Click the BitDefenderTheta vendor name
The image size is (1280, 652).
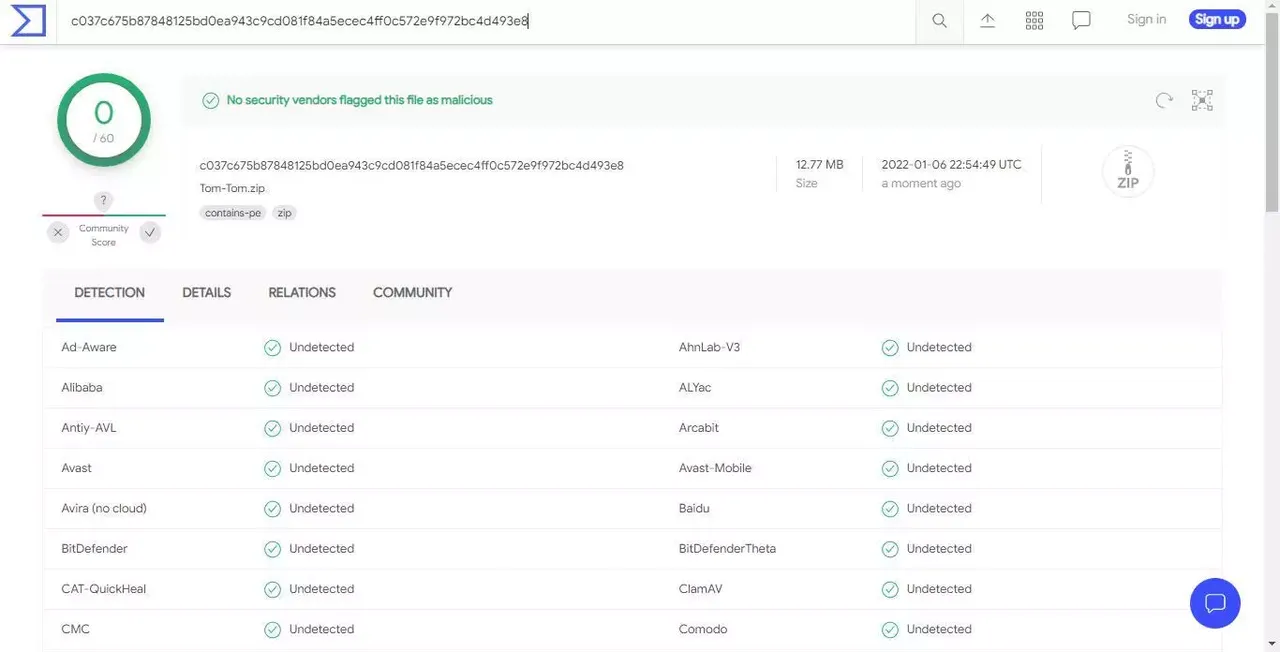click(x=727, y=549)
